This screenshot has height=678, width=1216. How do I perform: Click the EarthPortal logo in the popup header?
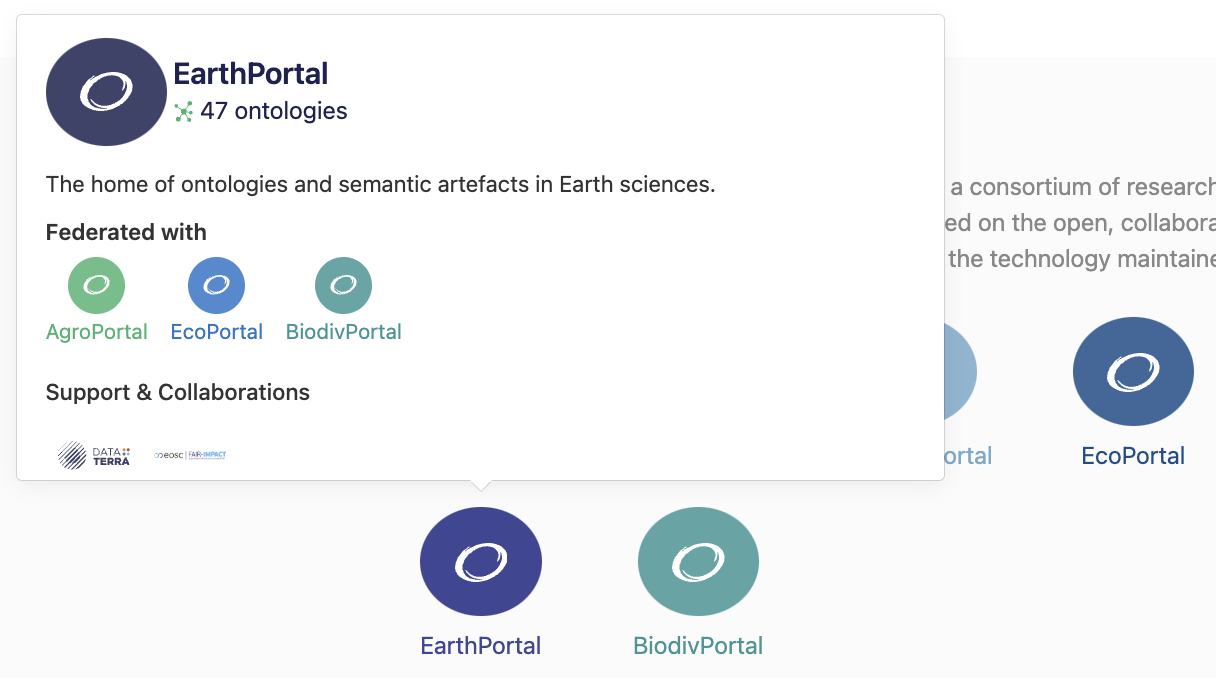[x=106, y=91]
